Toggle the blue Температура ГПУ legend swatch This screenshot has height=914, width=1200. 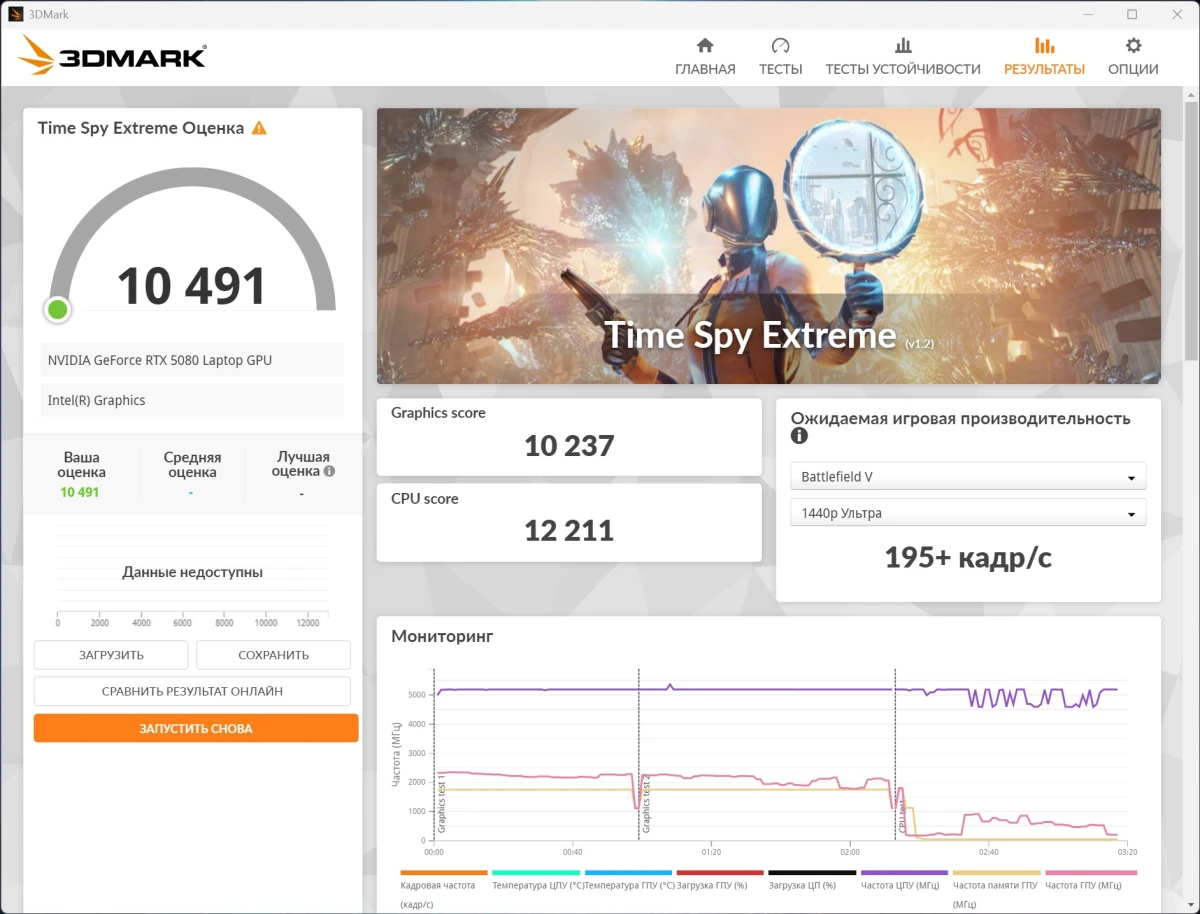pos(628,873)
